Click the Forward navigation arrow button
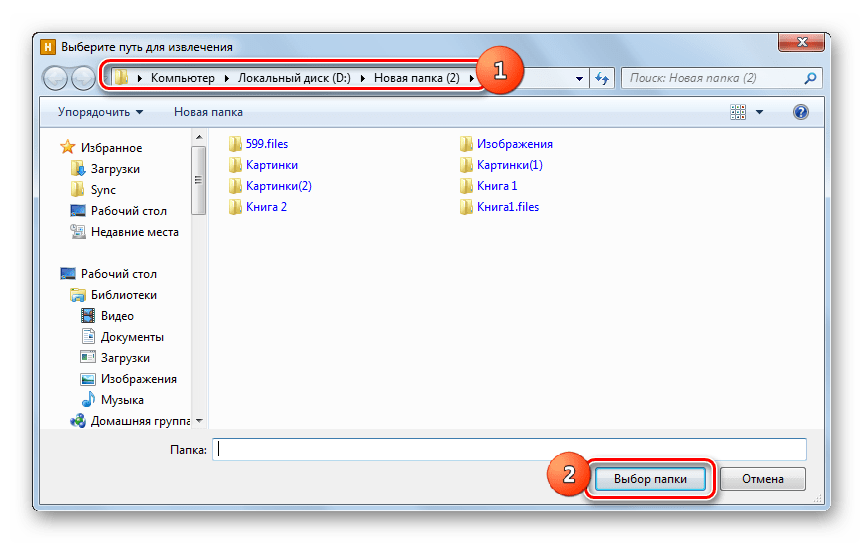This screenshot has width=864, height=544. [x=83, y=78]
